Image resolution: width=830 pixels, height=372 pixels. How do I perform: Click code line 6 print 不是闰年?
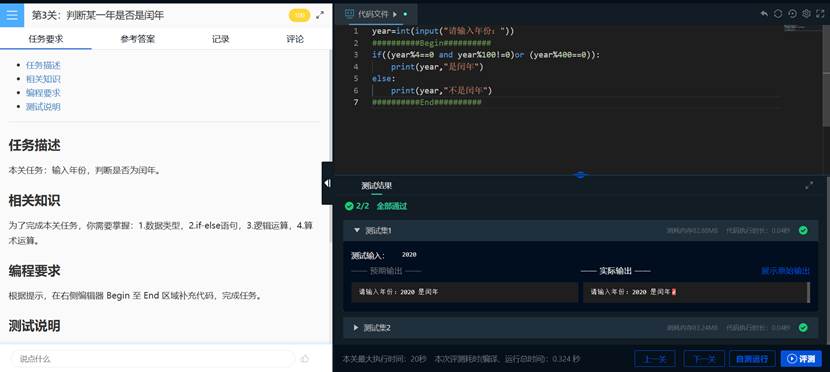(441, 90)
